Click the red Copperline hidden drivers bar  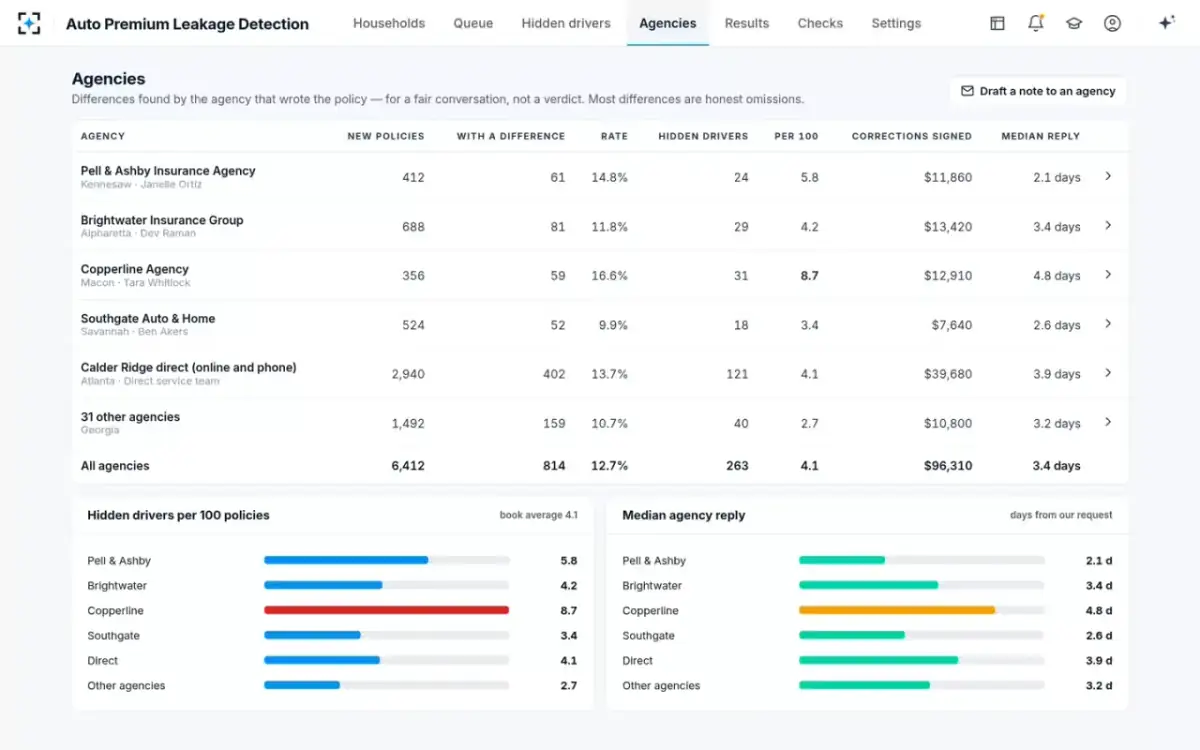tap(386, 610)
